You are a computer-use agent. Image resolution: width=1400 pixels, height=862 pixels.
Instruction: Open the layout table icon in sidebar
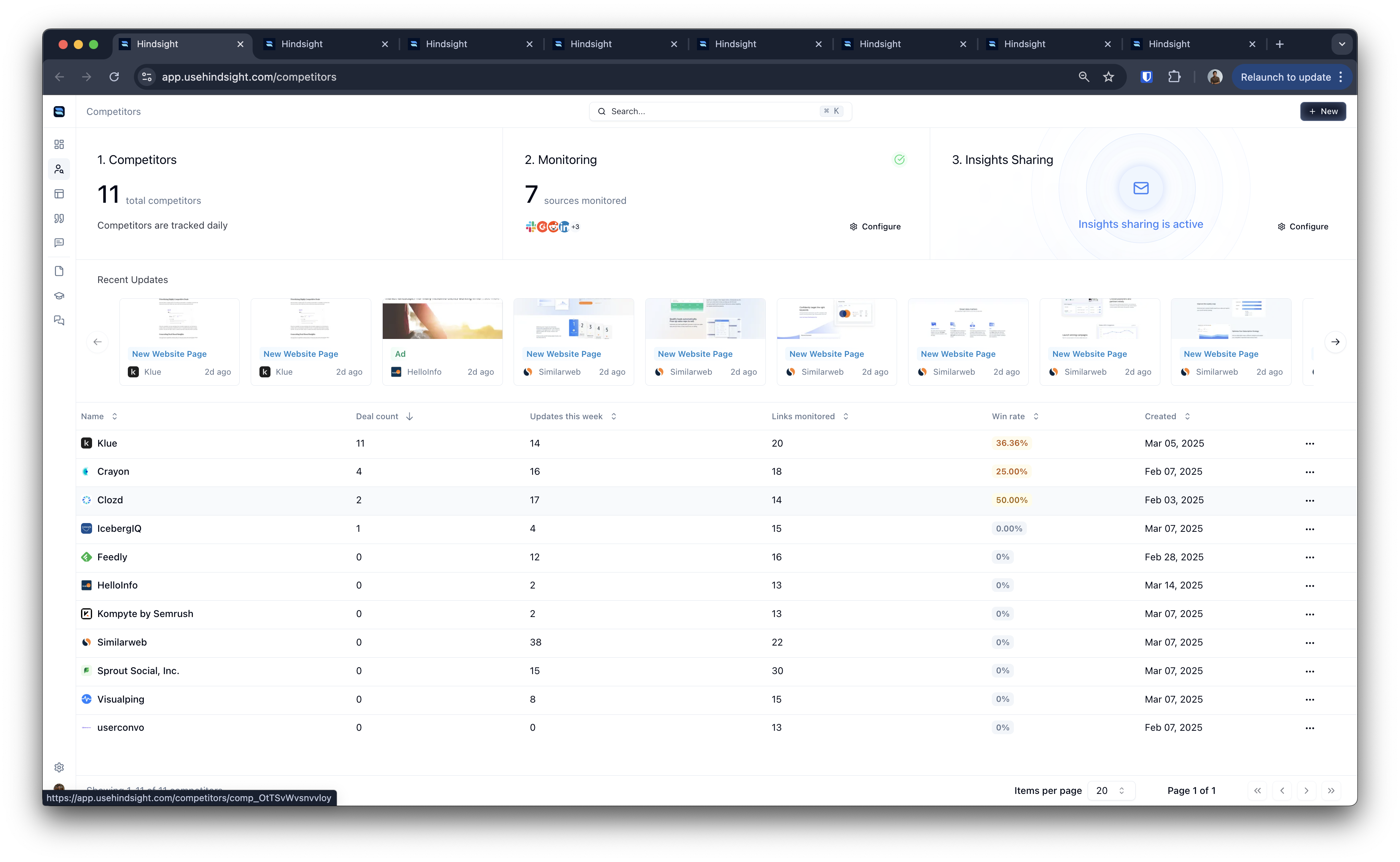59,194
